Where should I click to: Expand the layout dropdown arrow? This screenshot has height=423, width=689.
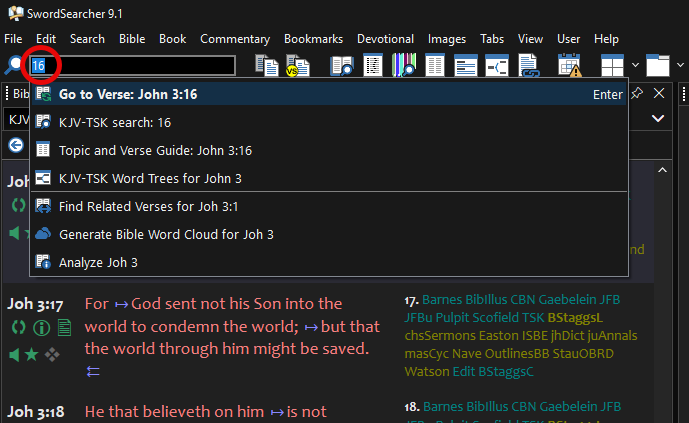[635, 65]
